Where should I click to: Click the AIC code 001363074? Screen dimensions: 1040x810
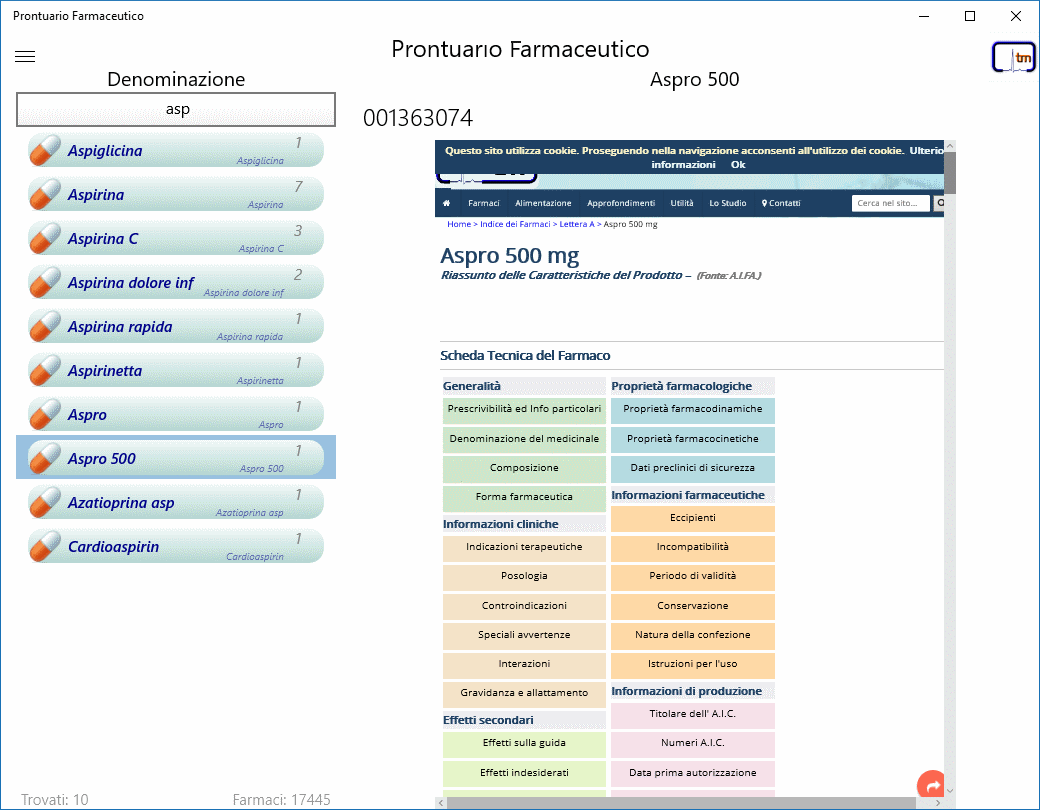418,118
